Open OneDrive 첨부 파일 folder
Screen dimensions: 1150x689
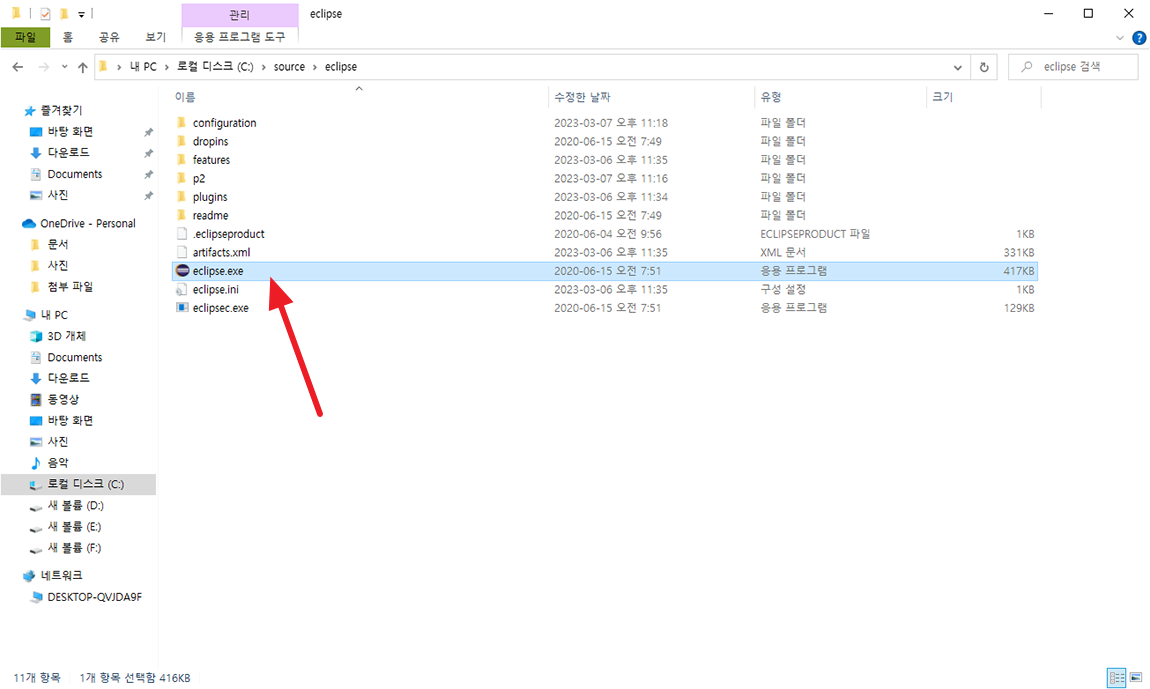[x=70, y=286]
